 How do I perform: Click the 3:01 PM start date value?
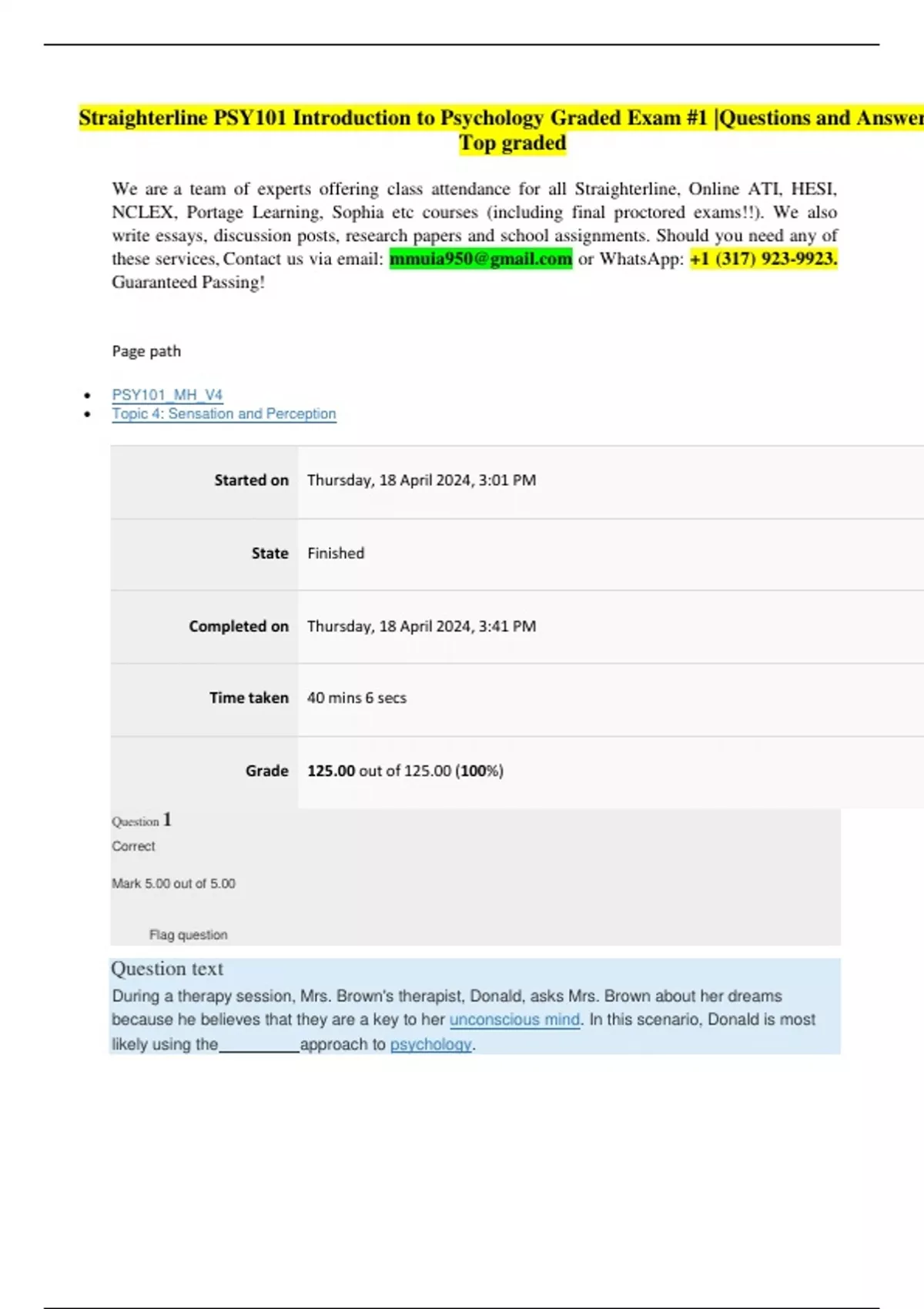click(421, 480)
